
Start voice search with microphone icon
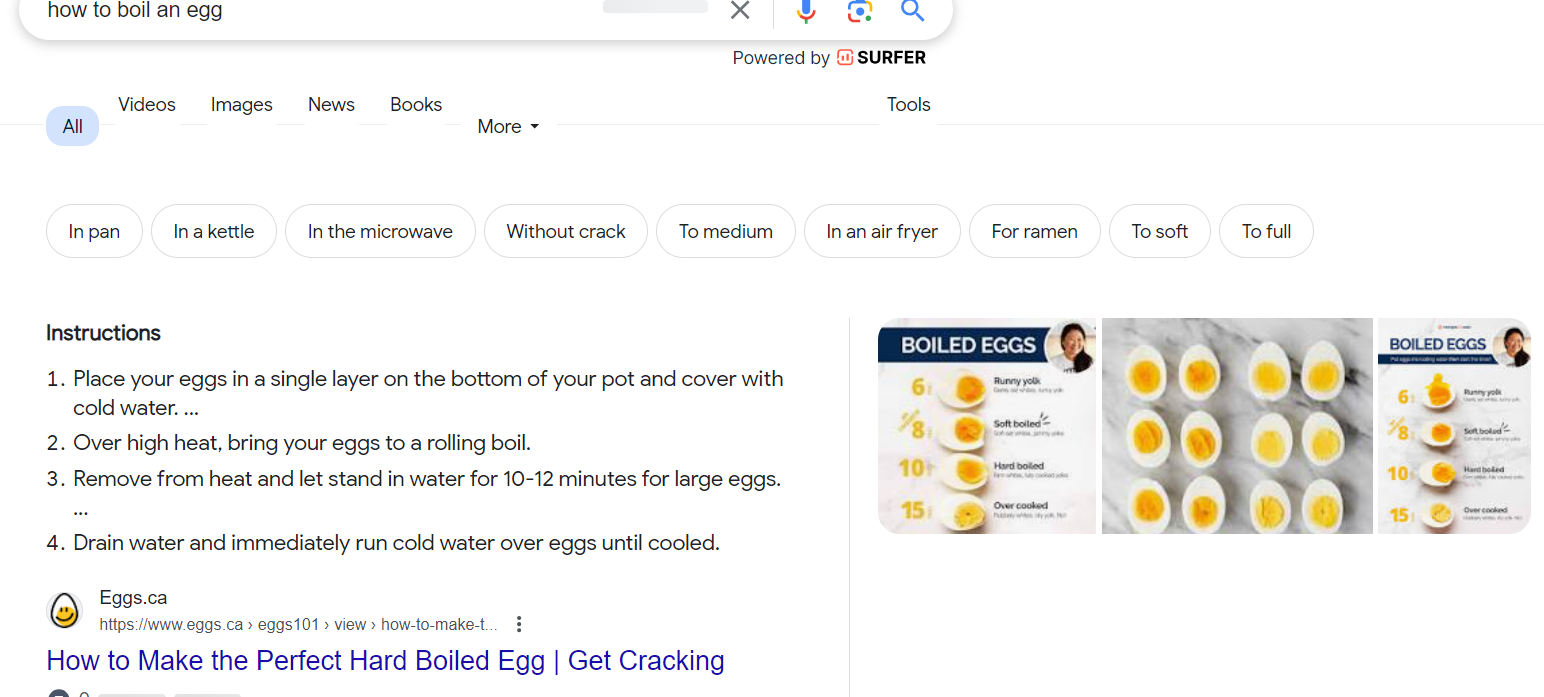806,11
